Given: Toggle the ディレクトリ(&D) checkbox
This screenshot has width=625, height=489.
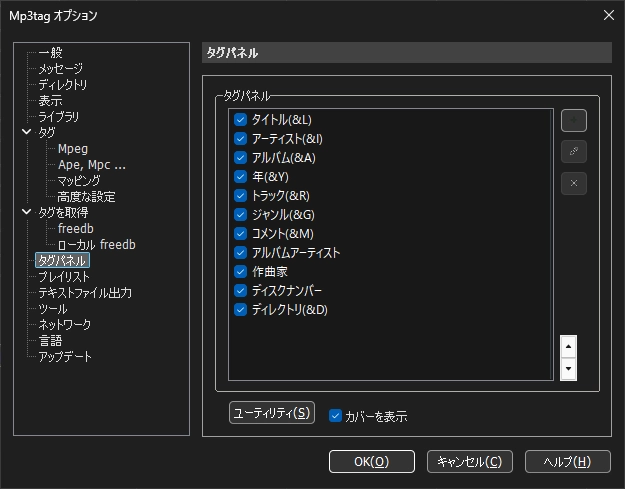Looking at the screenshot, I should click(x=240, y=310).
